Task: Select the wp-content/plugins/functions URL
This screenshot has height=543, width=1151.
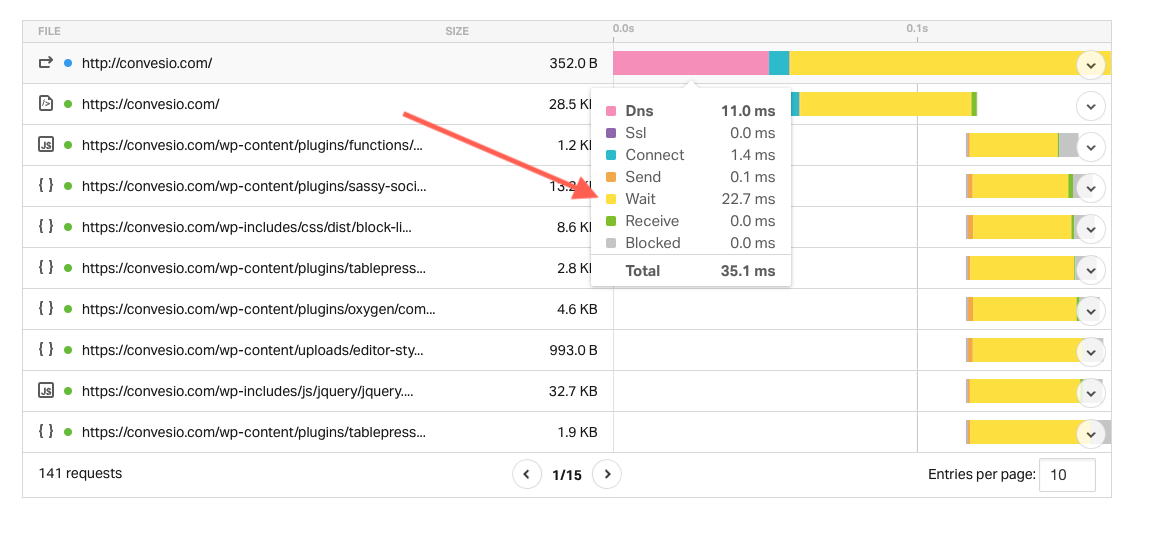Action: point(253,145)
